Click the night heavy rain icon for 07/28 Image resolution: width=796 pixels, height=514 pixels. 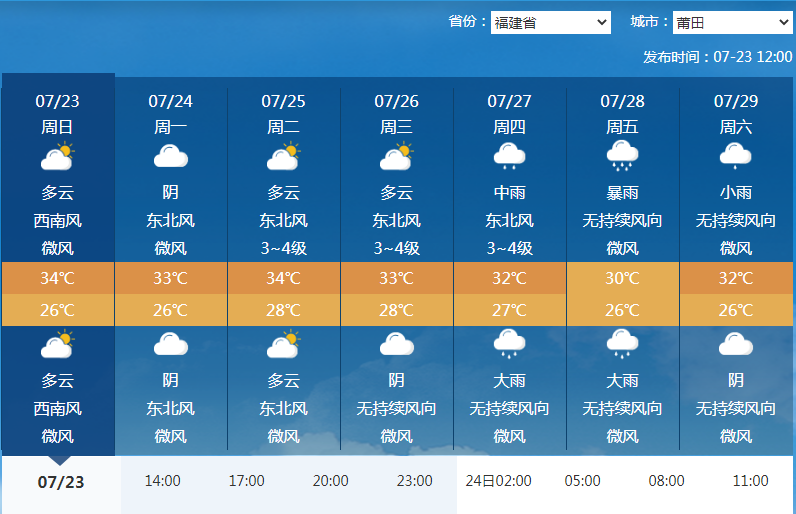click(x=622, y=345)
